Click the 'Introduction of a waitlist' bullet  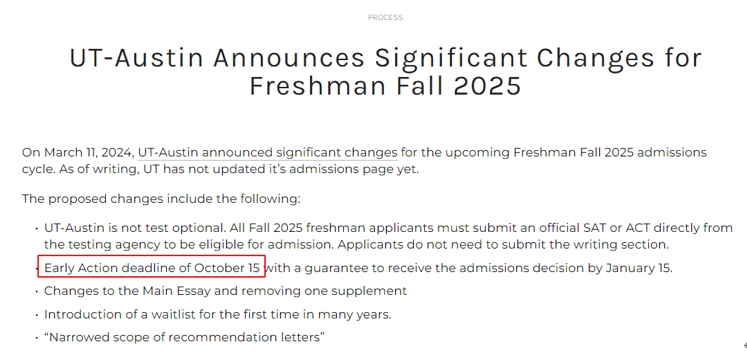pos(218,314)
